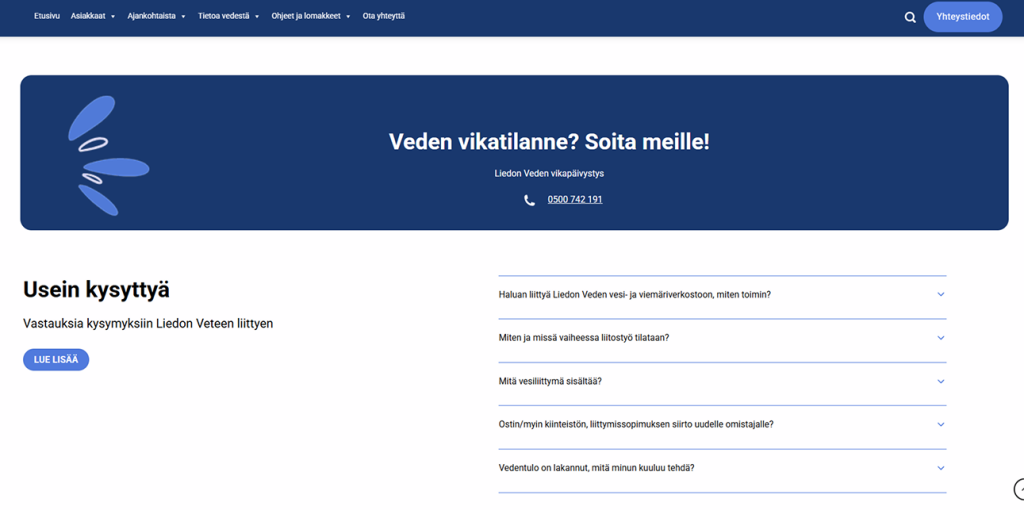Click question 'Miten ja missä vaiheessa liitostyö tilataan?'

point(583,338)
